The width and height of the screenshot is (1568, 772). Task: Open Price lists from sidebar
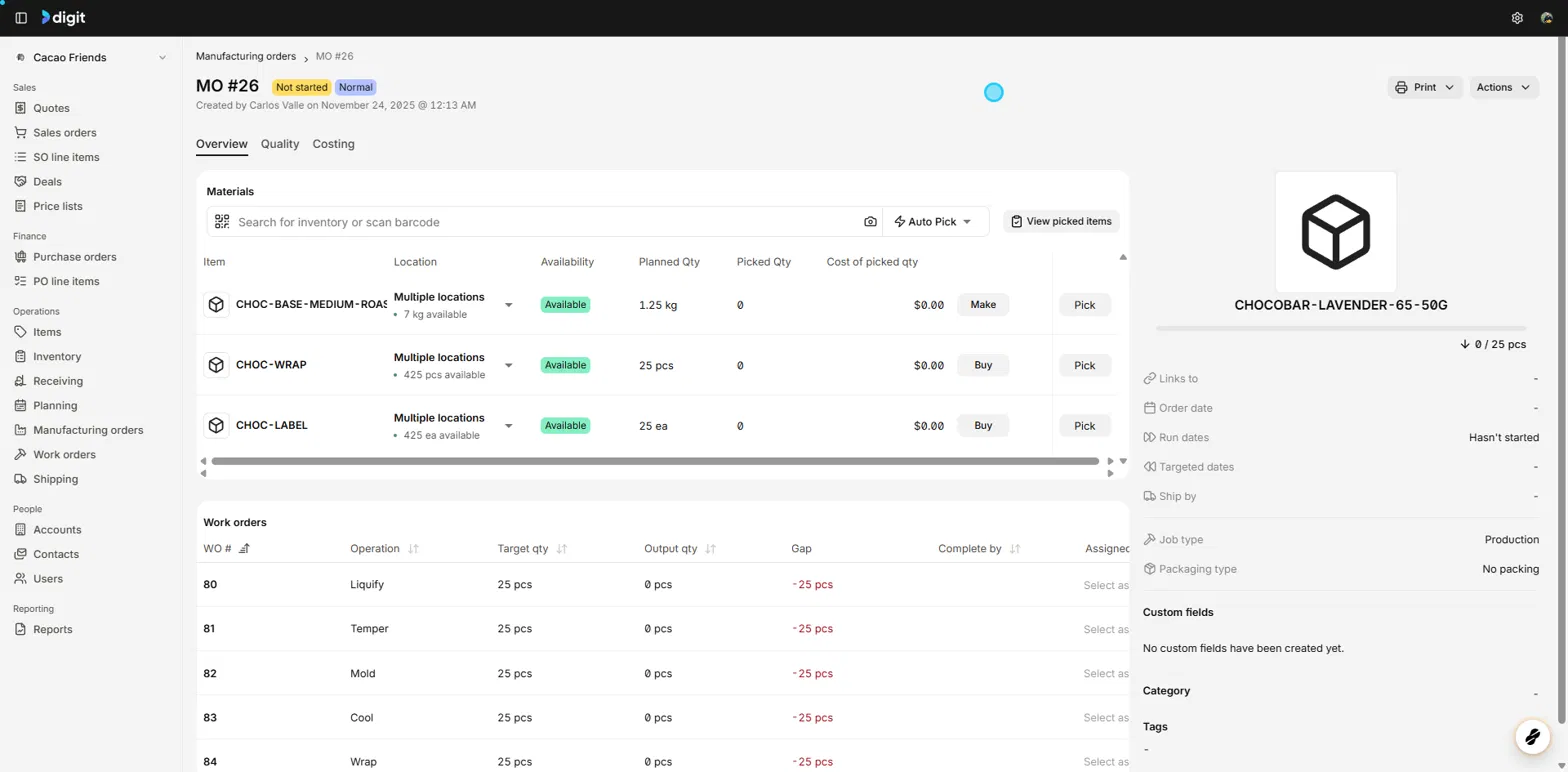[58, 206]
